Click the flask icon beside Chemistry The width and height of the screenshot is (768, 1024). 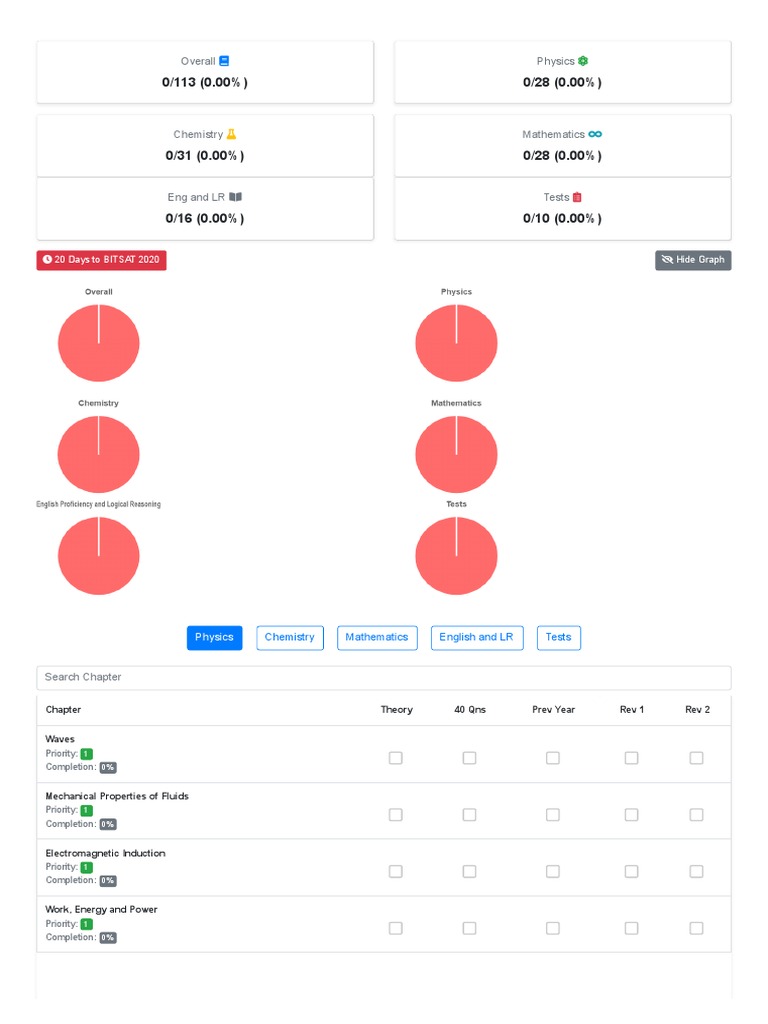coord(231,134)
